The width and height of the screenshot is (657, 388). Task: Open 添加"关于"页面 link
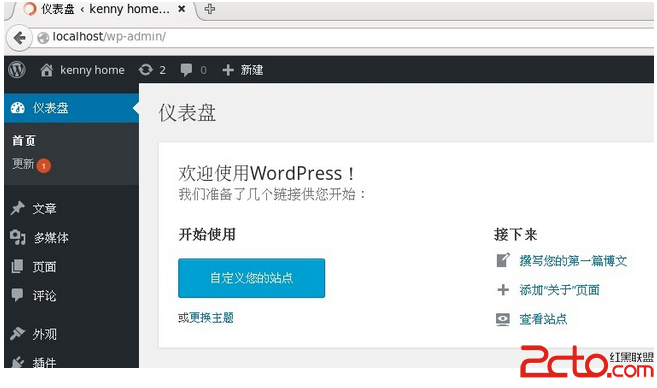coord(559,290)
